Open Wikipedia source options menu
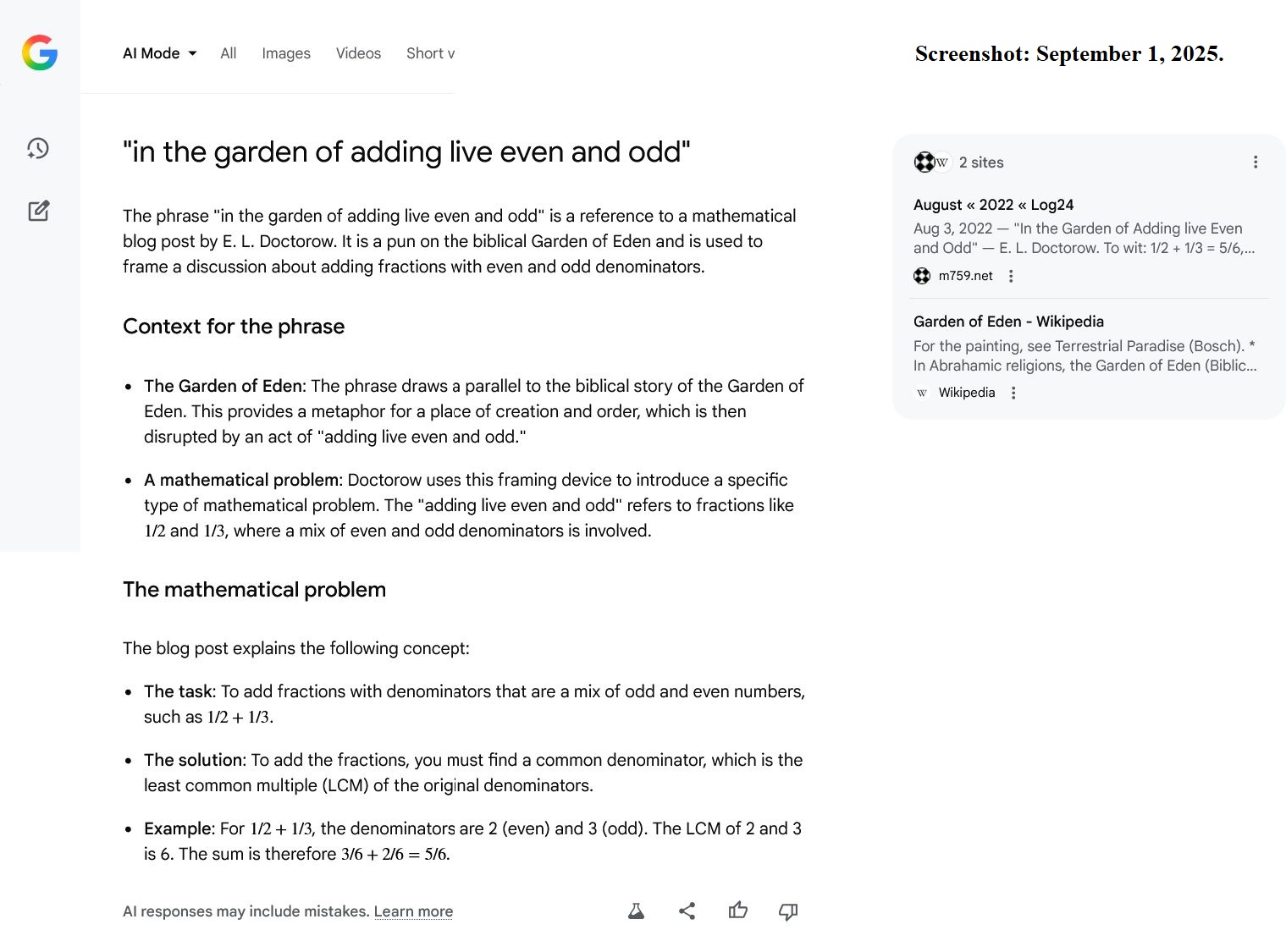 [1013, 393]
